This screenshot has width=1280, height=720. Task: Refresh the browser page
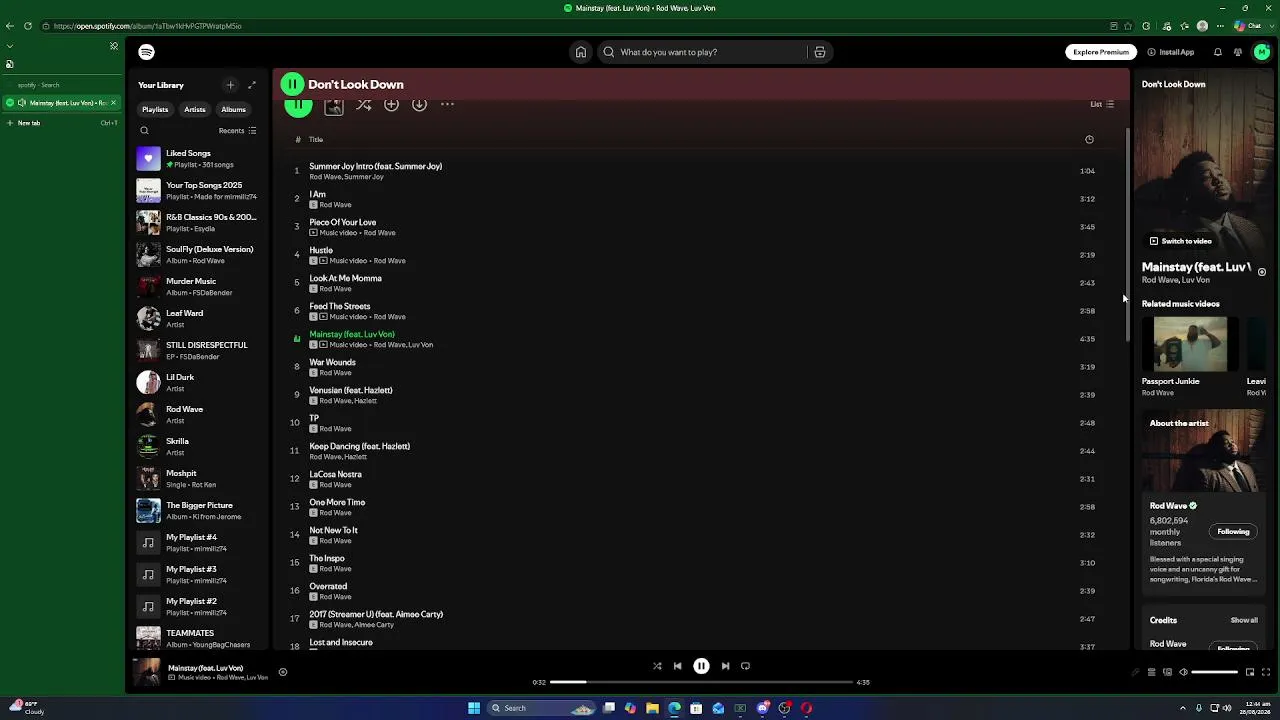(x=28, y=26)
